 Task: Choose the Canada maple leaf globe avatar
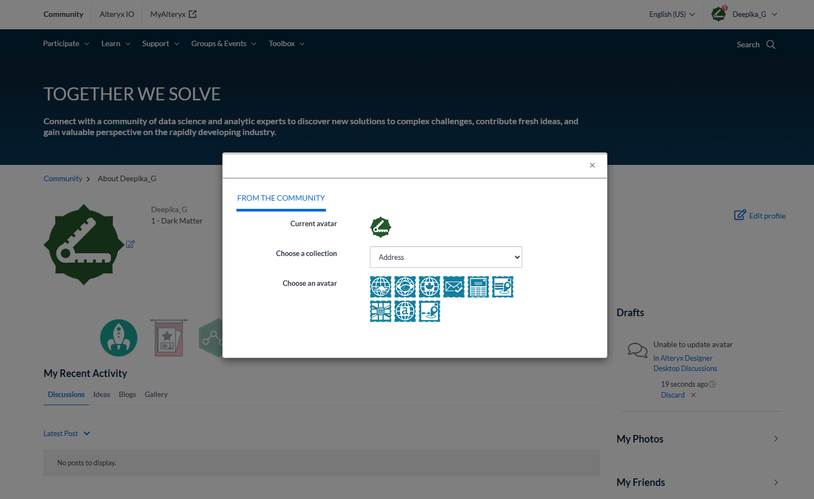coord(429,287)
